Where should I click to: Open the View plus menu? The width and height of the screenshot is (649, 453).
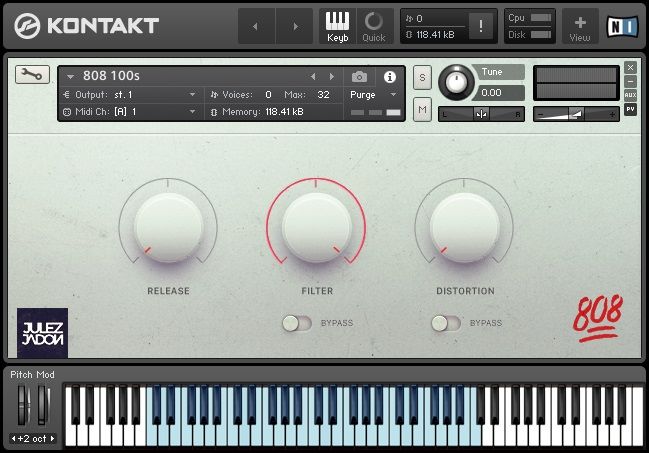(580, 25)
